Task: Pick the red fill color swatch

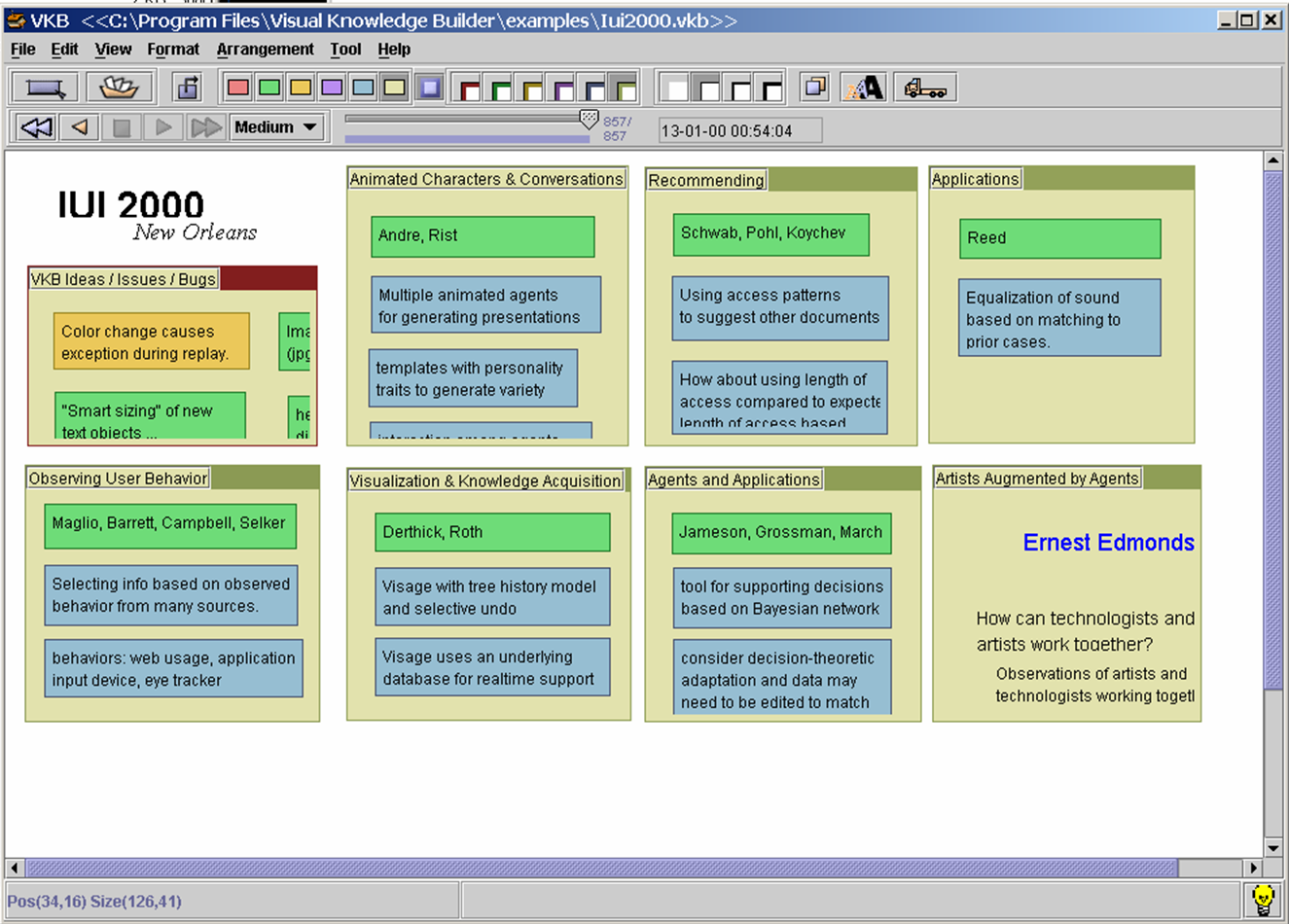Action: (x=237, y=88)
